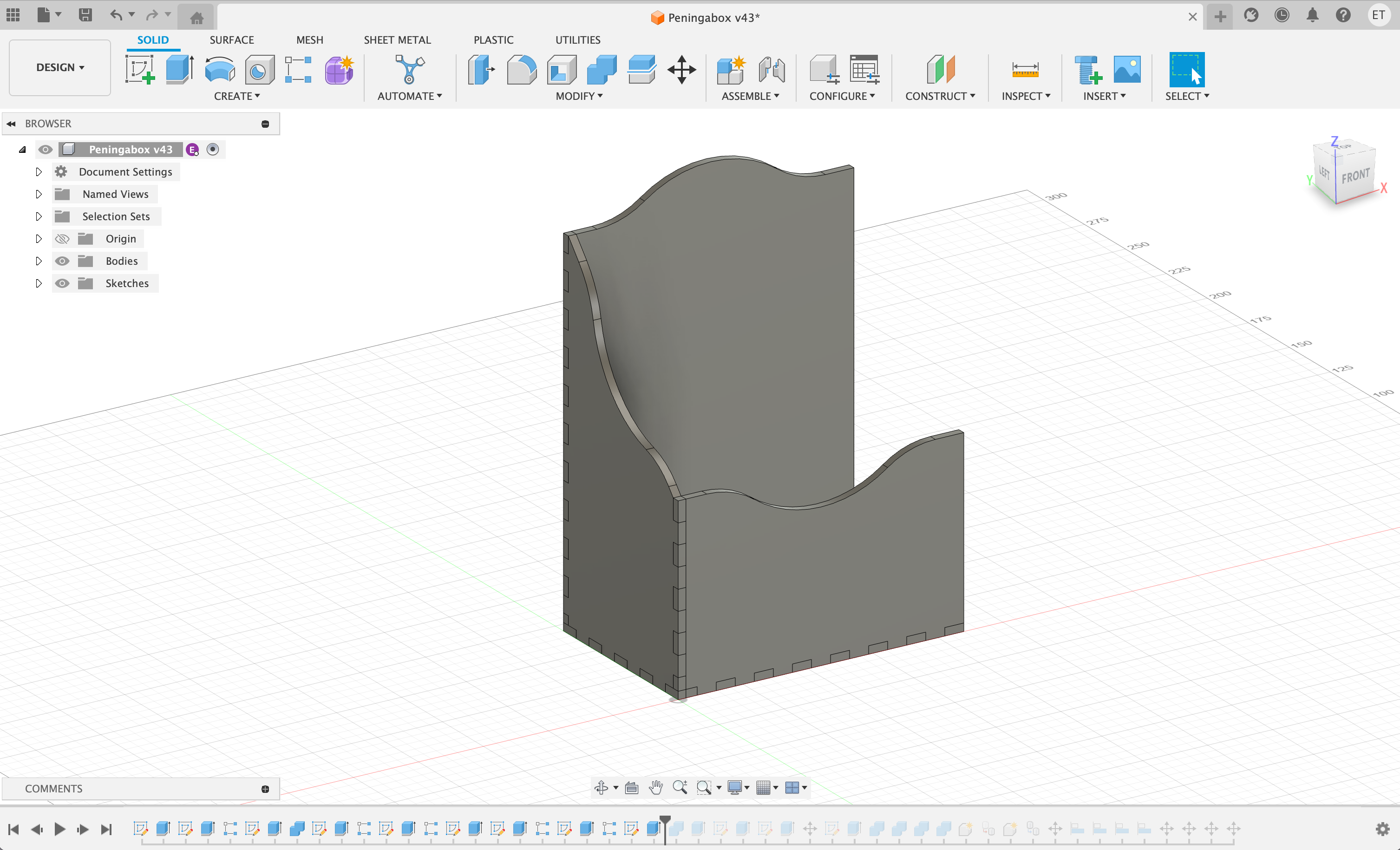Switch to the SURFACE tab

(232, 40)
